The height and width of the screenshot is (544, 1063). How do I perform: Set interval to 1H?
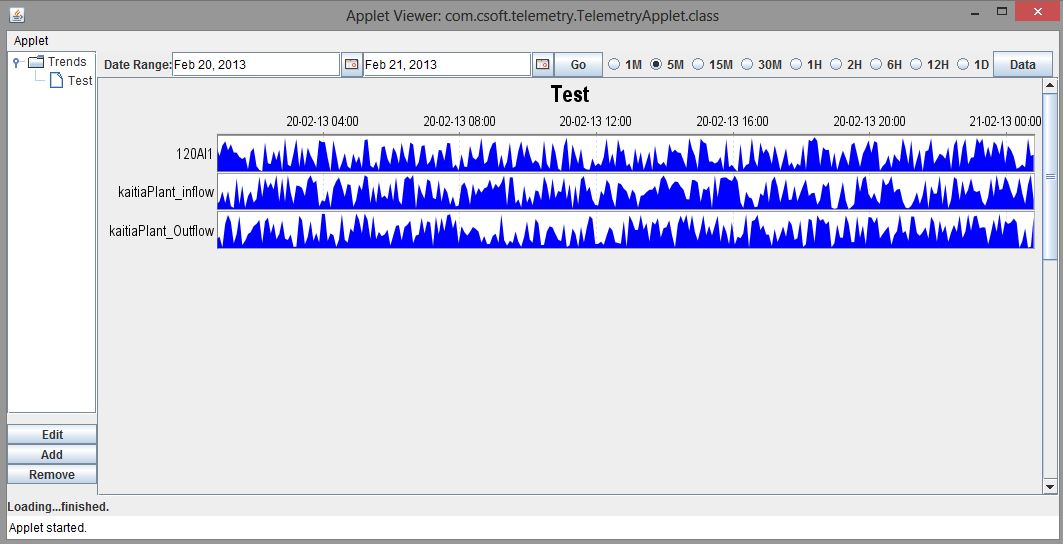point(795,64)
